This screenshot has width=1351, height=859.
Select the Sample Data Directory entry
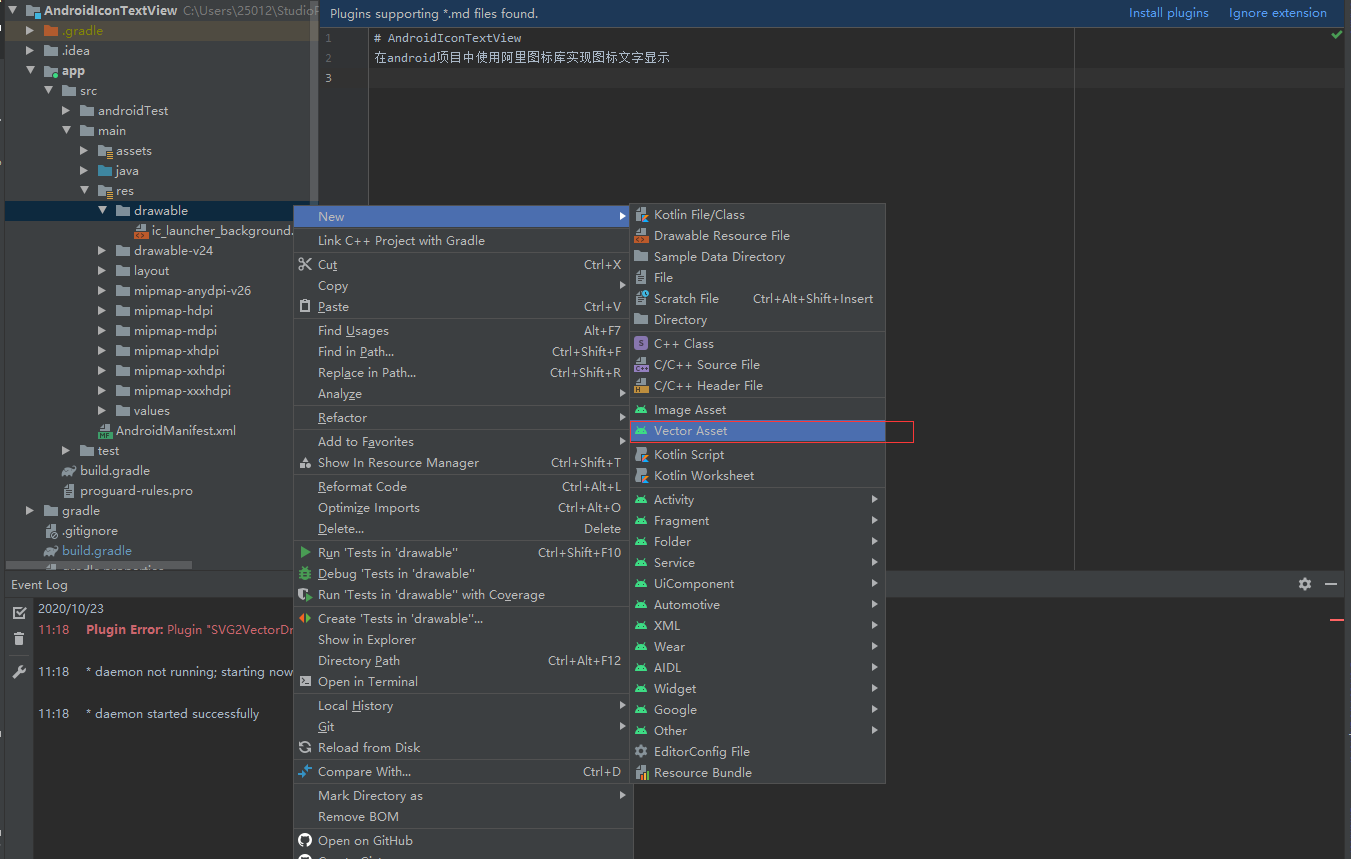pos(758,257)
